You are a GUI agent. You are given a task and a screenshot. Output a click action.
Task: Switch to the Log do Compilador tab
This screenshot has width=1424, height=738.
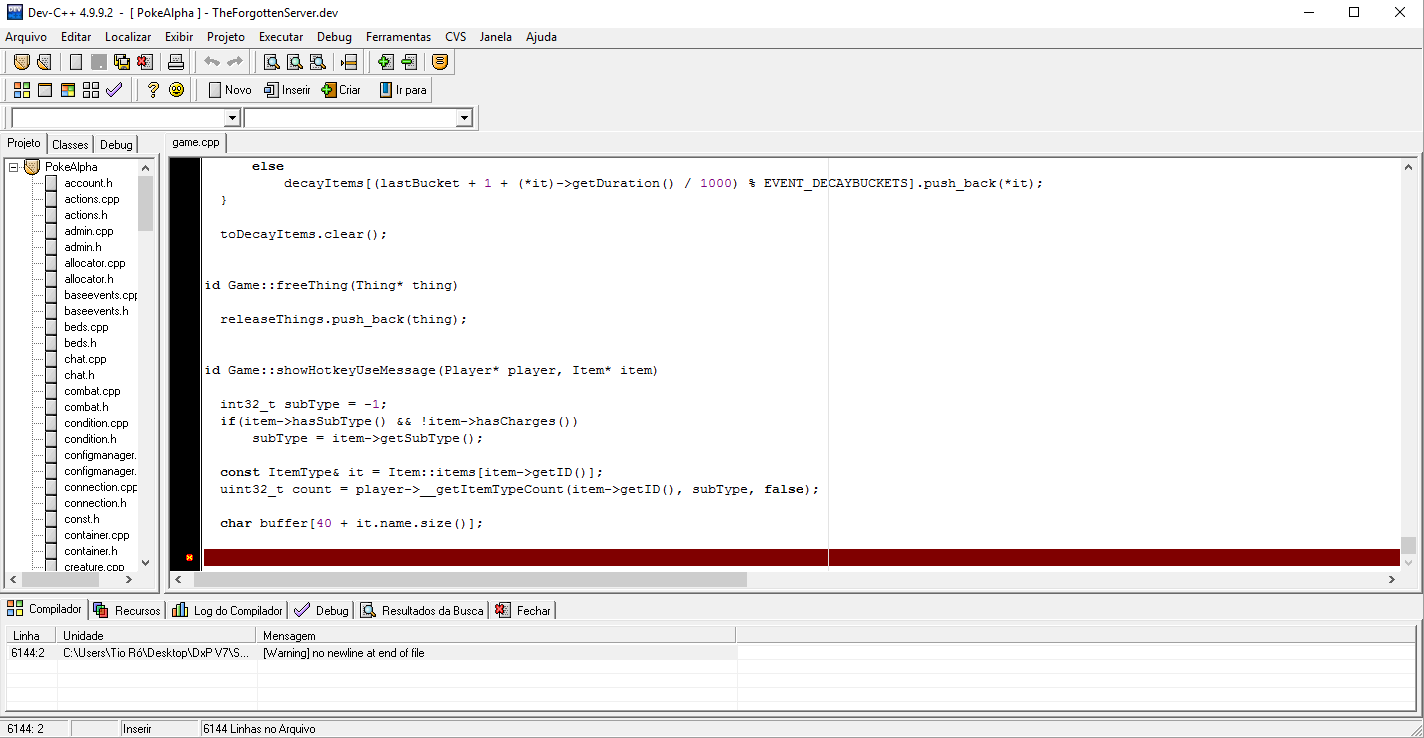tap(228, 610)
